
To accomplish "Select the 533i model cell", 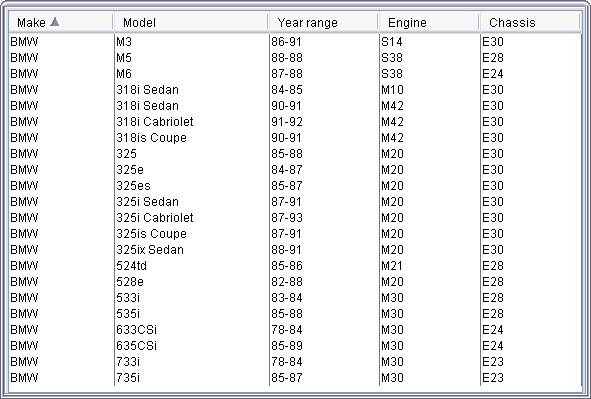I will (192, 298).
